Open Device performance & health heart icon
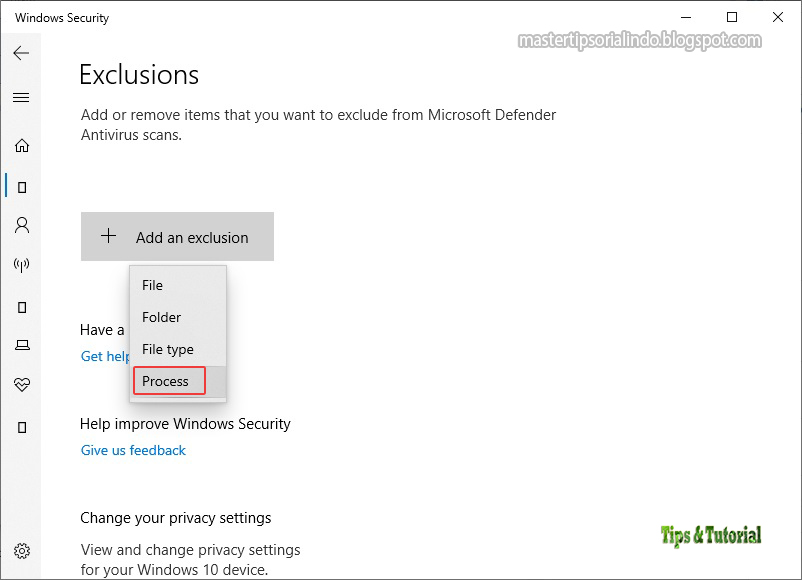 click(22, 384)
